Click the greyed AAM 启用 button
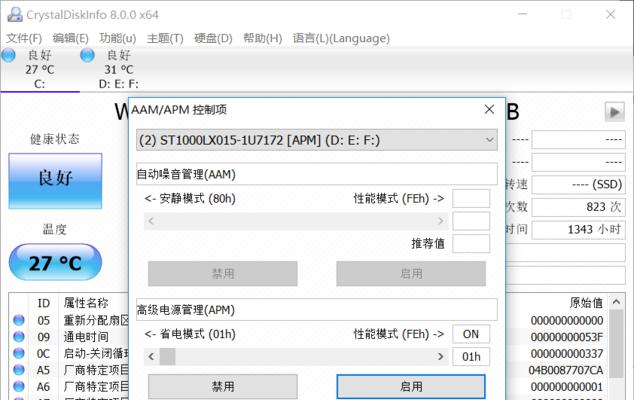The height and width of the screenshot is (400, 634). tap(411, 274)
